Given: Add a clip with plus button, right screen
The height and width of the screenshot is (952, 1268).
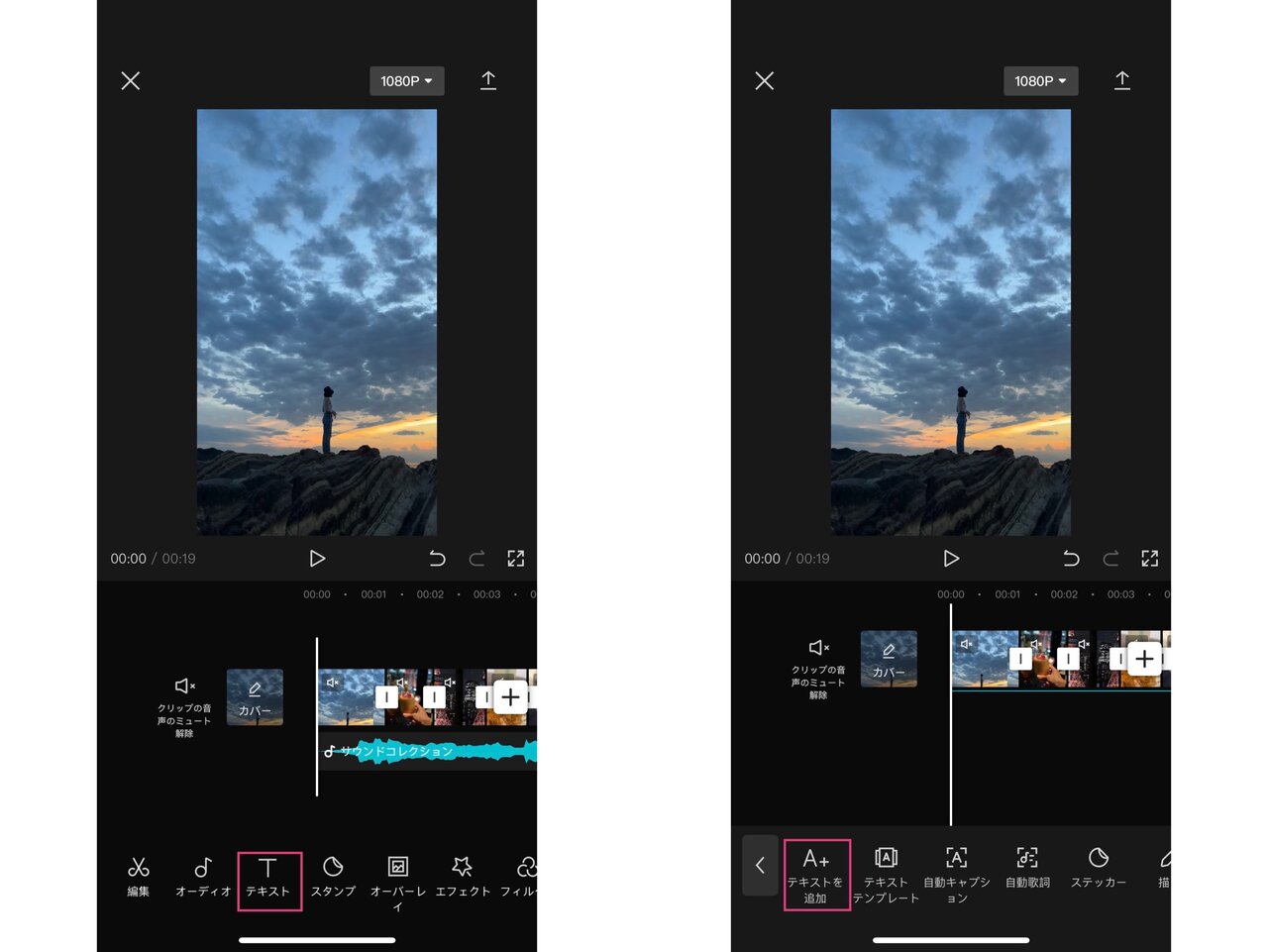Looking at the screenshot, I should [x=1144, y=659].
